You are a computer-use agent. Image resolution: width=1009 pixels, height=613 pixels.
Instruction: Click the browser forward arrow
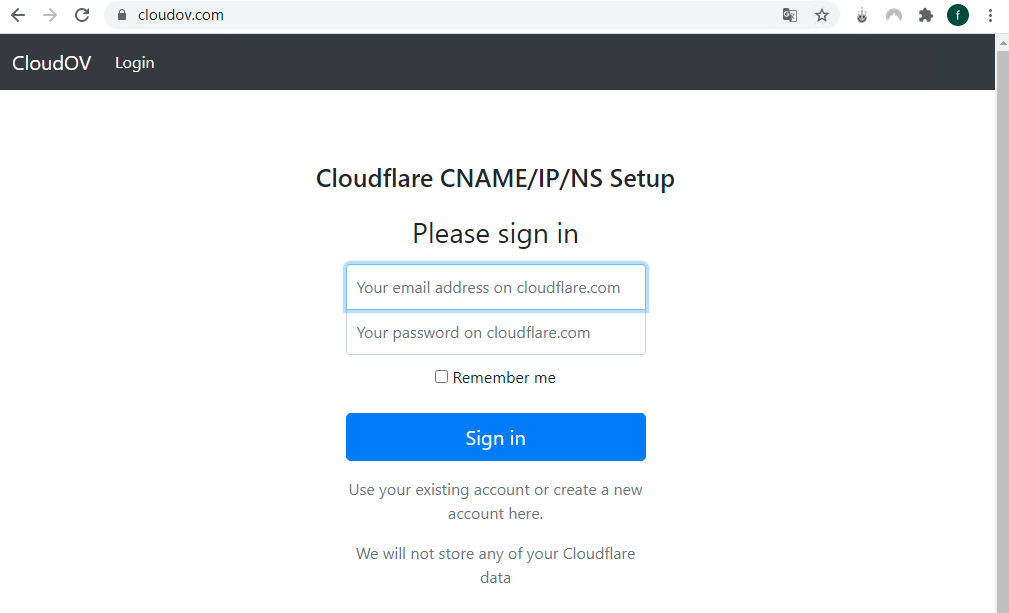(x=50, y=15)
